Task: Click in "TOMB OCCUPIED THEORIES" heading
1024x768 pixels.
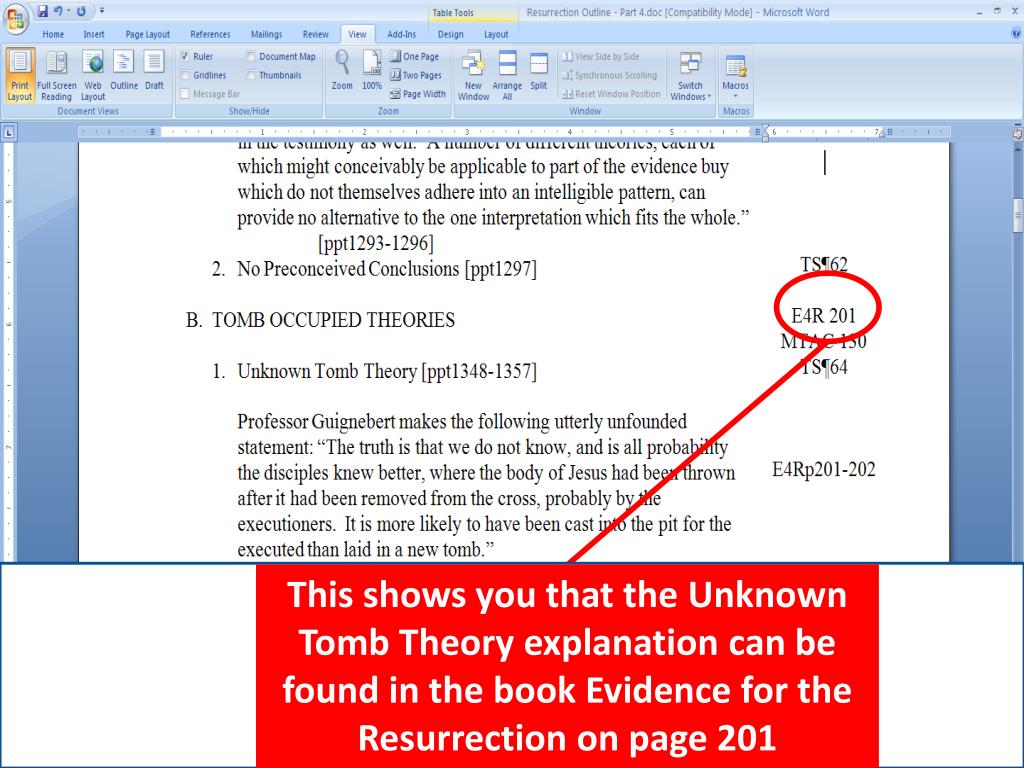Action: 334,320
